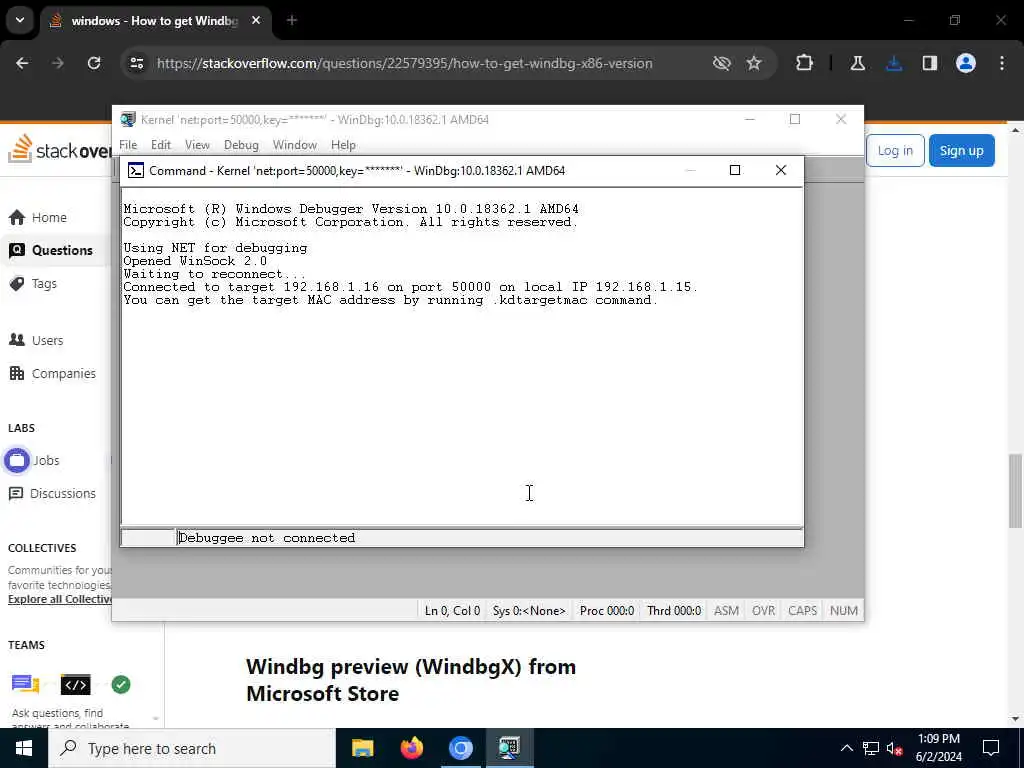Open Chrome three-dot menu
This screenshot has height=768, width=1024.
(x=1002, y=63)
